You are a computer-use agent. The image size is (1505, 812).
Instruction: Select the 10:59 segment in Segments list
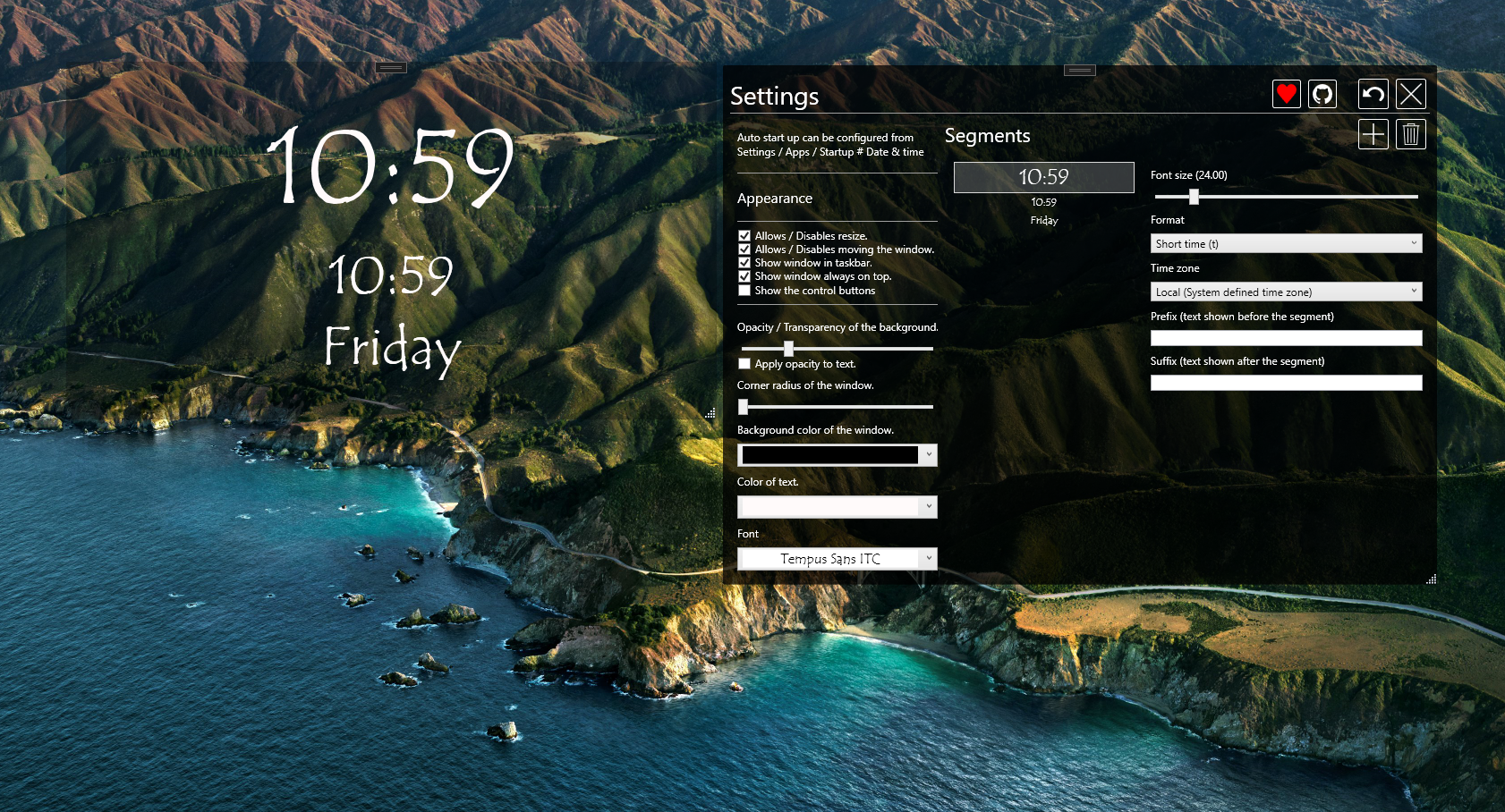click(x=1043, y=176)
